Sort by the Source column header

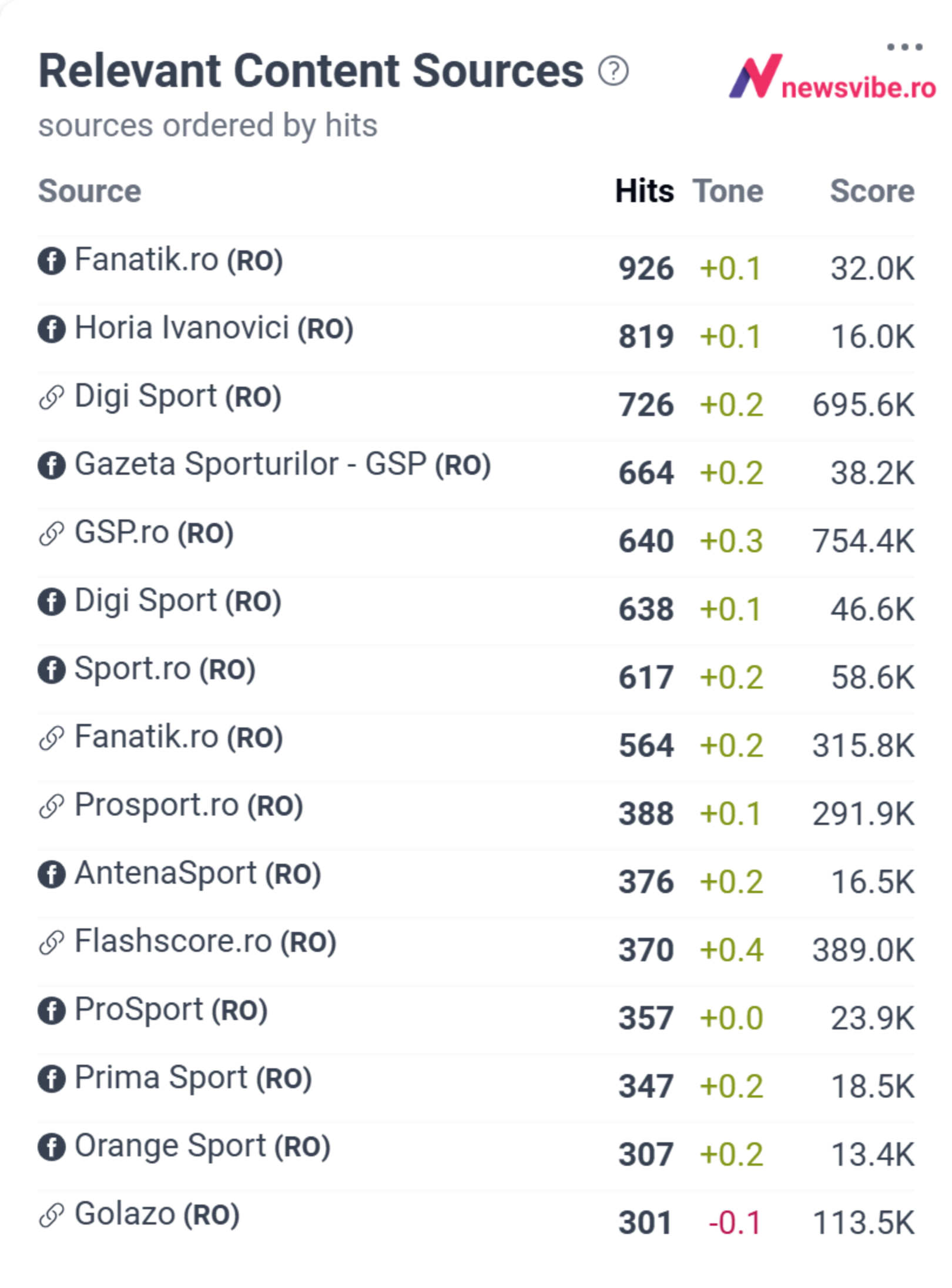coord(90,191)
